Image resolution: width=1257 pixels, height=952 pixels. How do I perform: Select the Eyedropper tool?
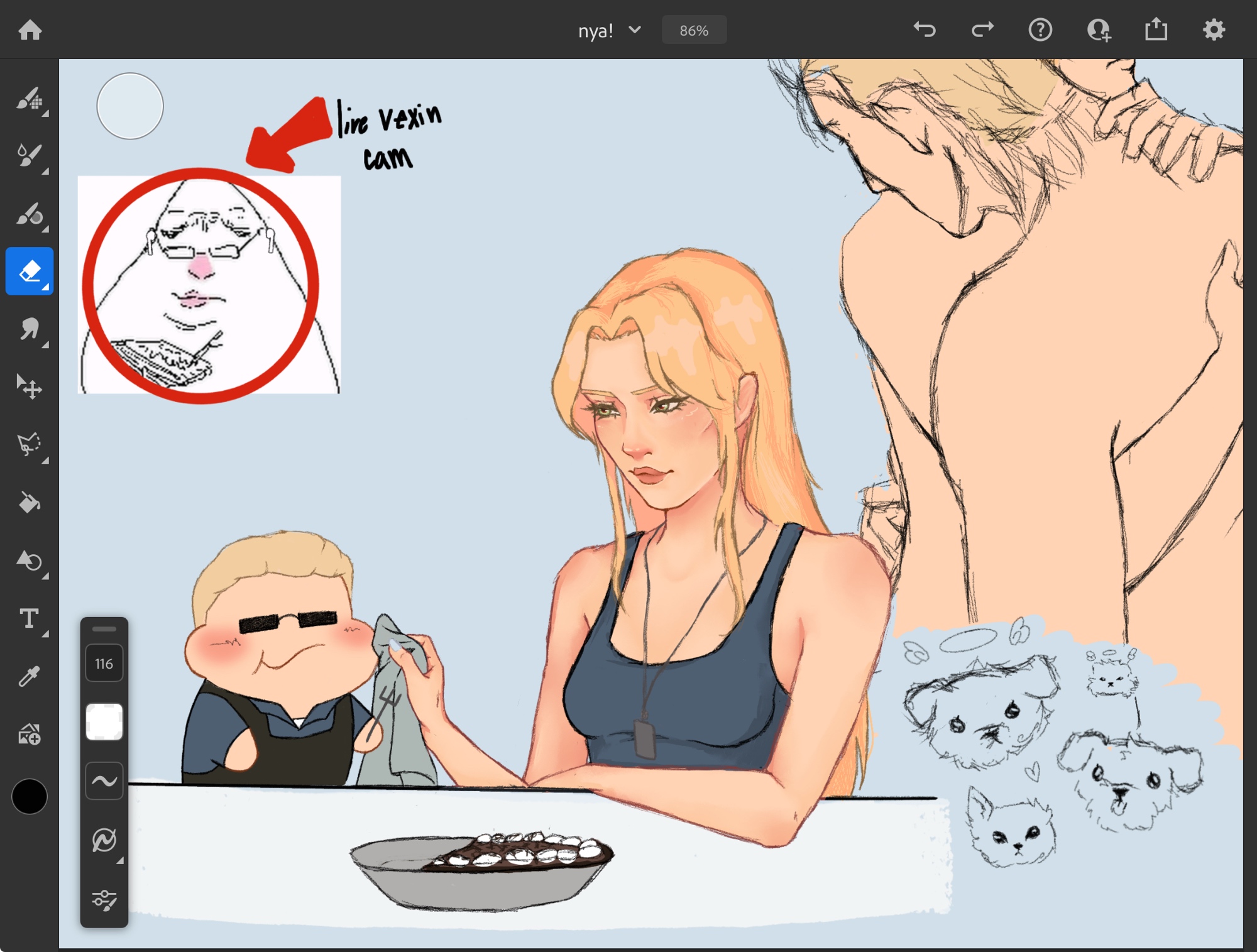coord(29,676)
